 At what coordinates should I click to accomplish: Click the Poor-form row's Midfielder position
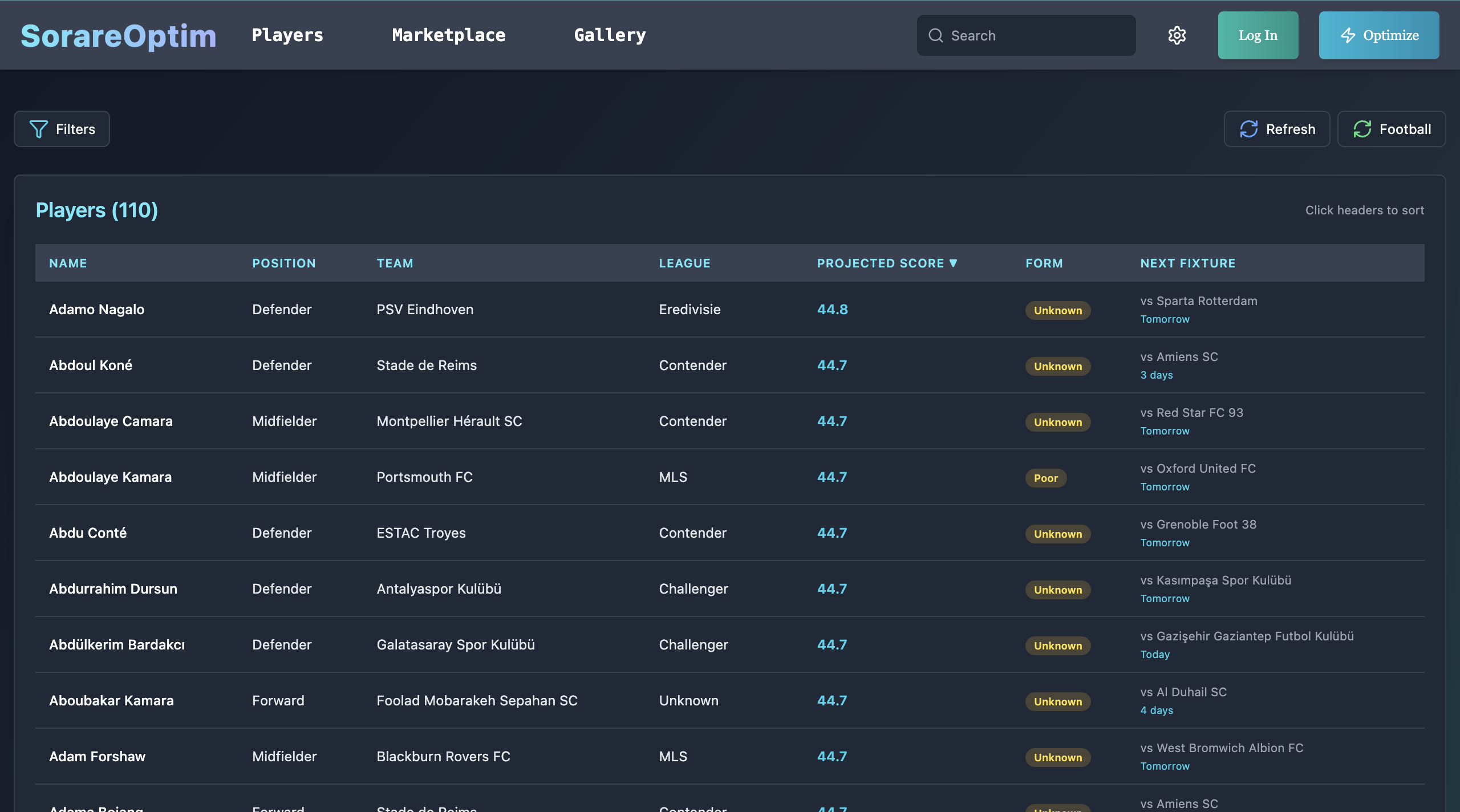[284, 477]
